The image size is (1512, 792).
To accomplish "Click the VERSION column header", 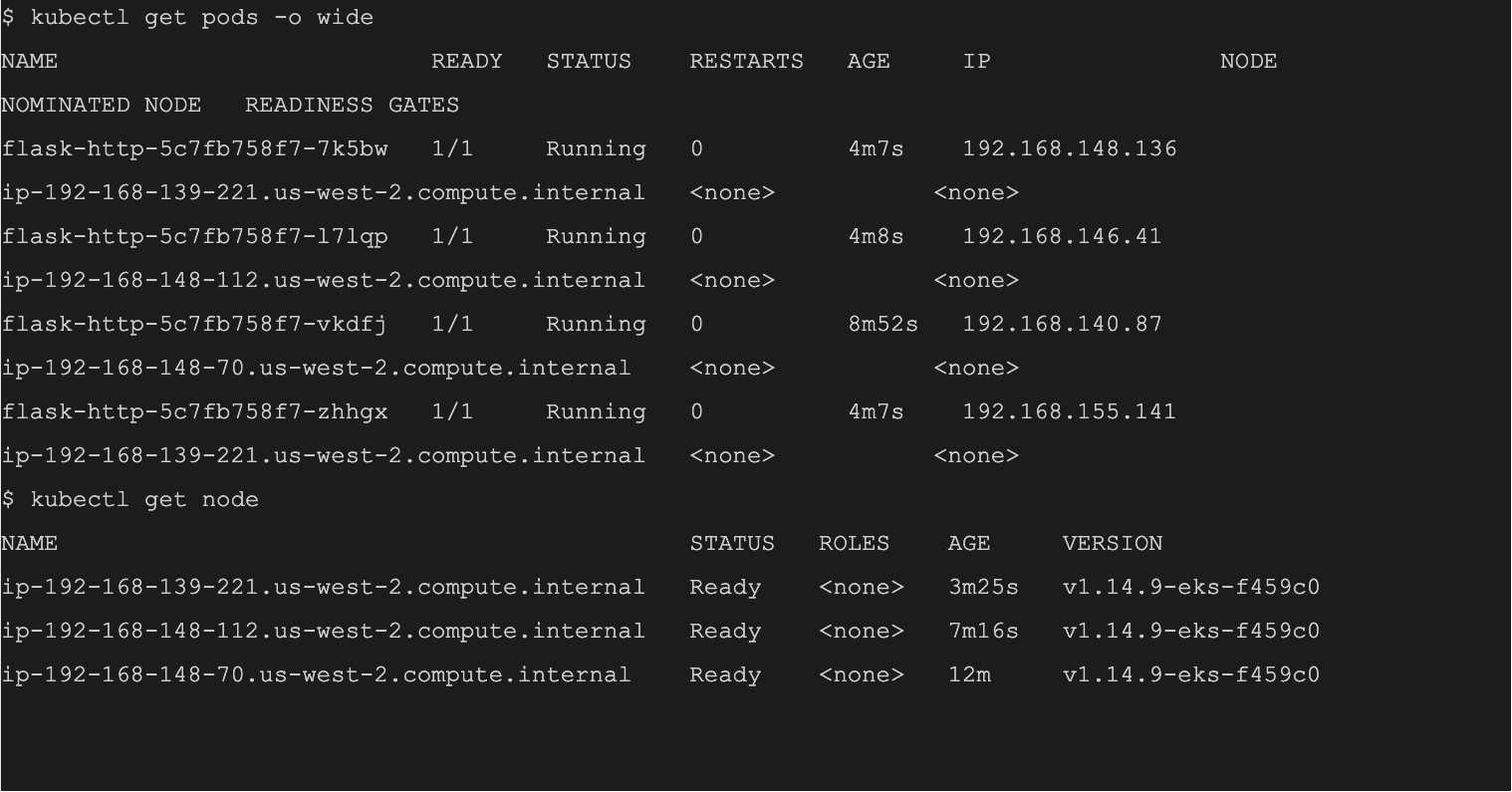I will click(1112, 544).
